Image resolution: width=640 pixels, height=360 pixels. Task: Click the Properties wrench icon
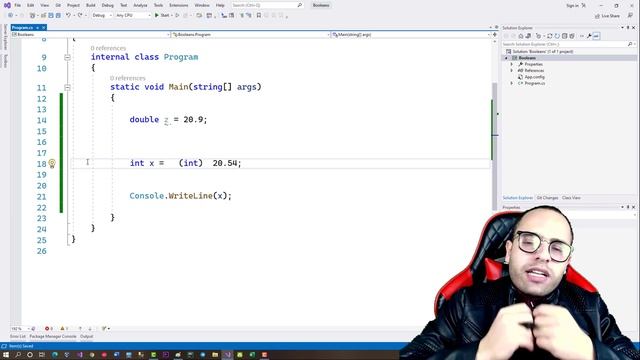[x=589, y=36]
